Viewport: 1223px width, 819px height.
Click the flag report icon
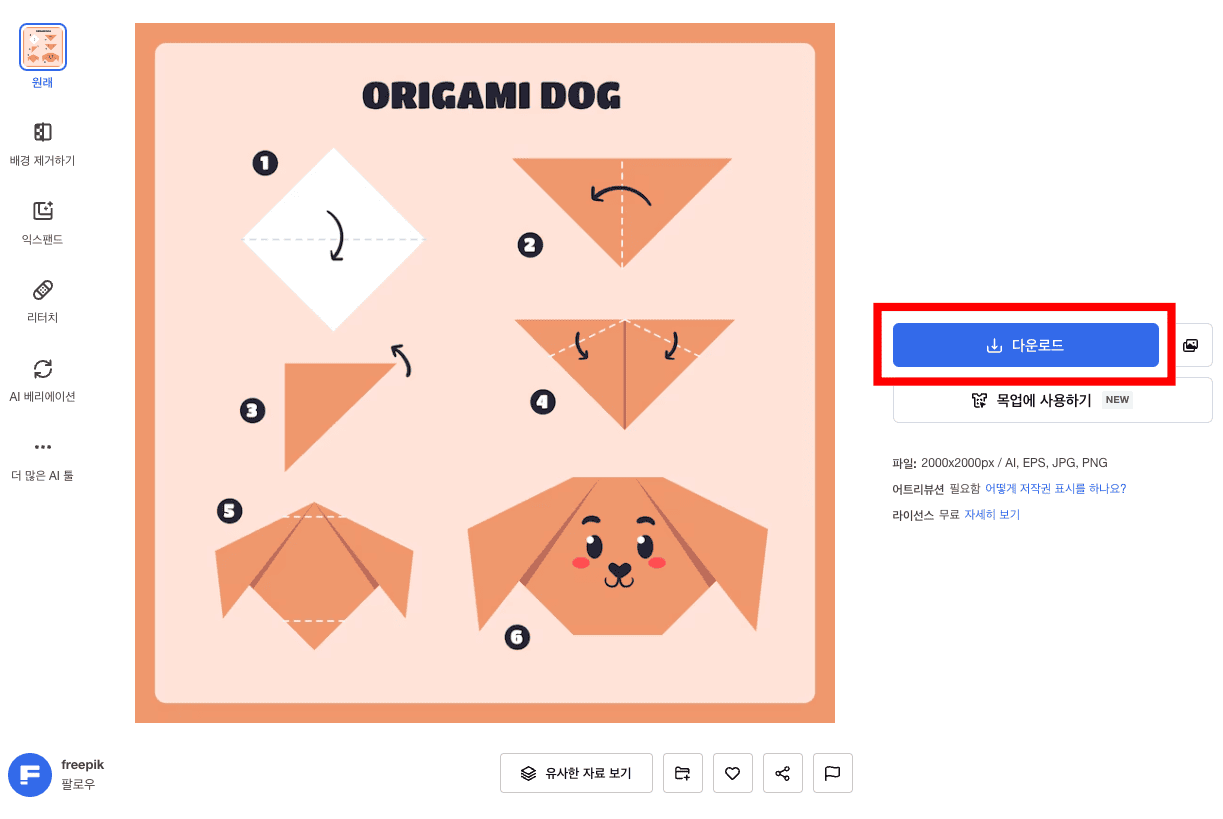[x=833, y=773]
